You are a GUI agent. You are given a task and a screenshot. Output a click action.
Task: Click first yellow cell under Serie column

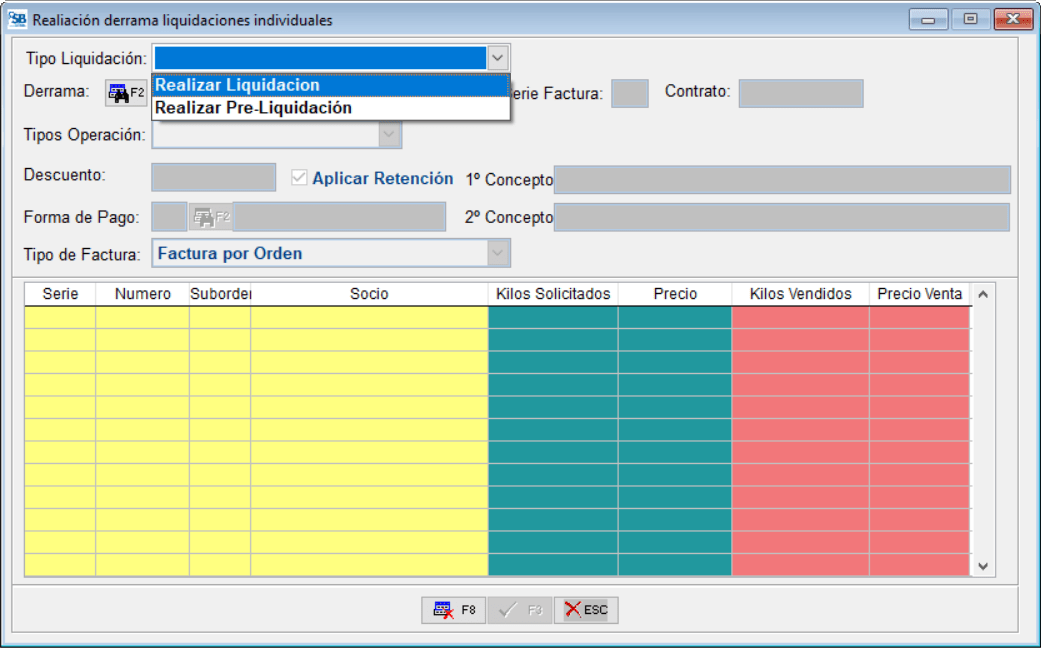[60, 317]
